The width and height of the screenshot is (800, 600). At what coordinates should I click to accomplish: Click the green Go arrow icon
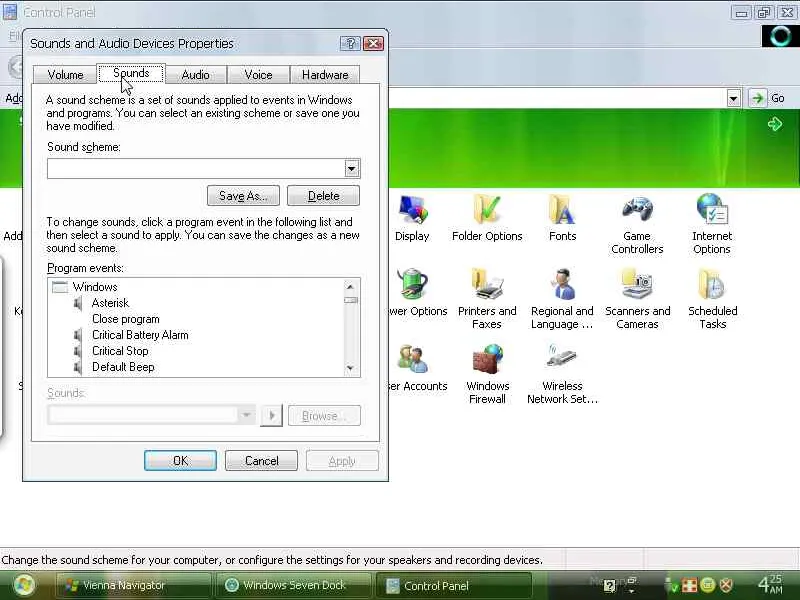tap(758, 98)
